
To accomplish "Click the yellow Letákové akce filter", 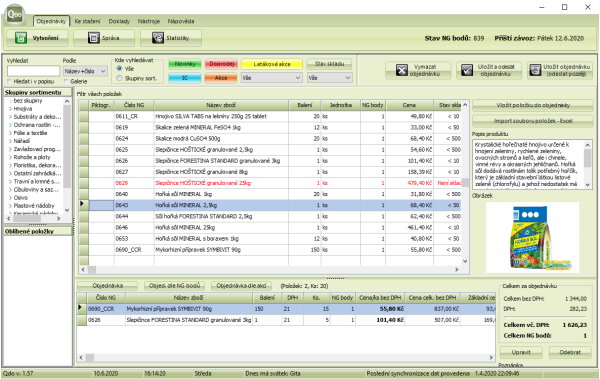I will [x=272, y=64].
